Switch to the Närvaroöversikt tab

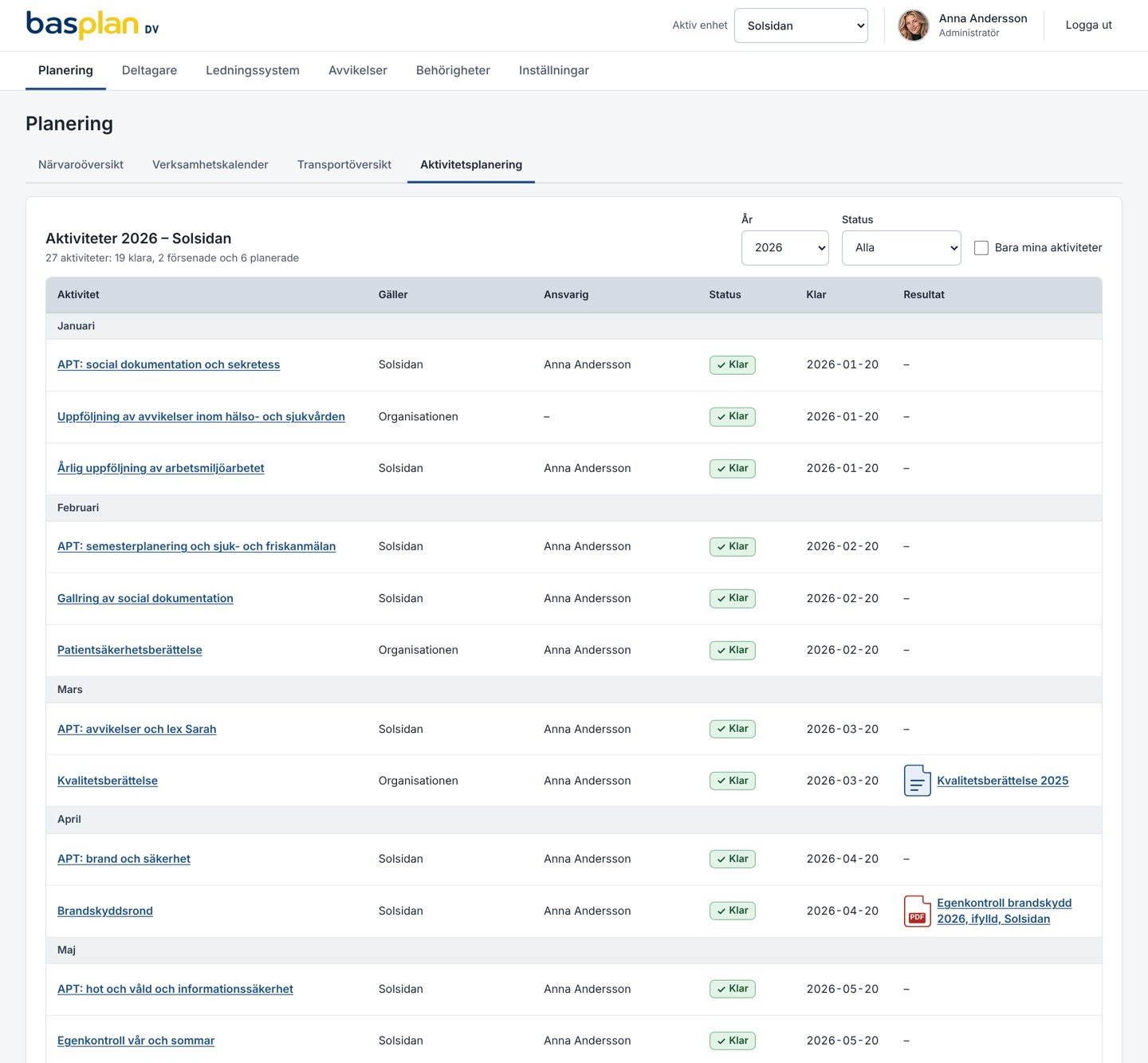point(81,164)
